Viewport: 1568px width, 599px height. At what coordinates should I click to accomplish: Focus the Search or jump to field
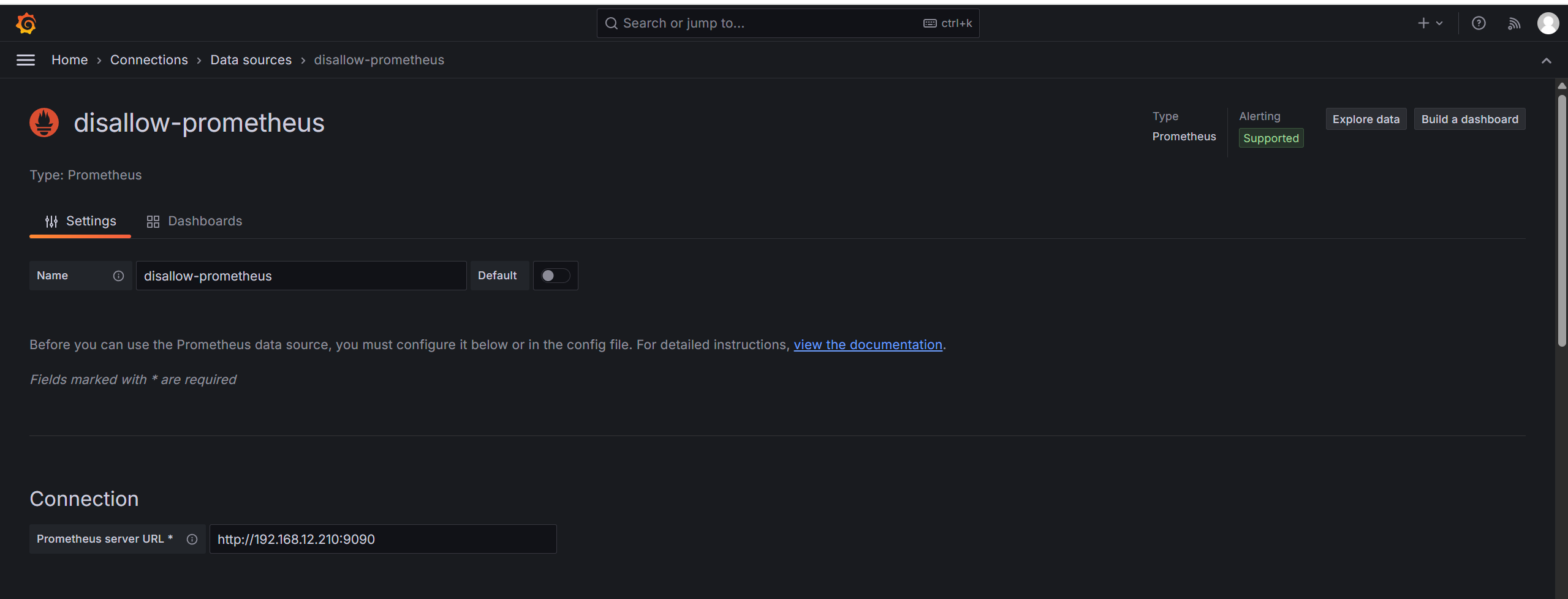(x=788, y=23)
